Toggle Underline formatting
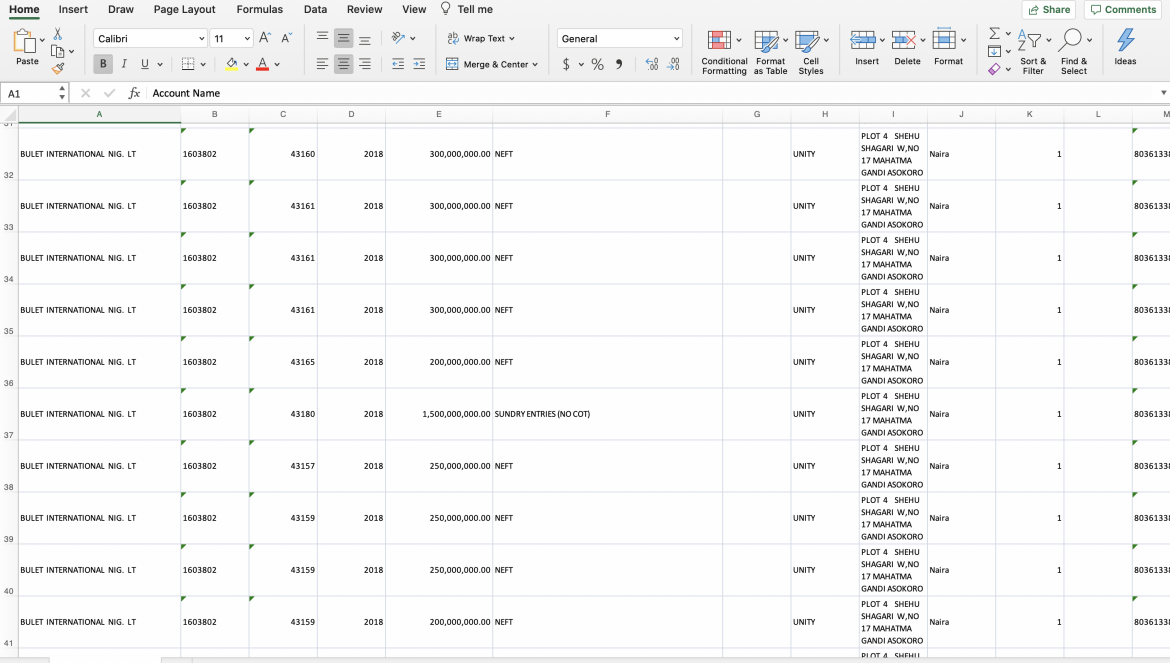This screenshot has width=1170, height=663. (x=145, y=64)
